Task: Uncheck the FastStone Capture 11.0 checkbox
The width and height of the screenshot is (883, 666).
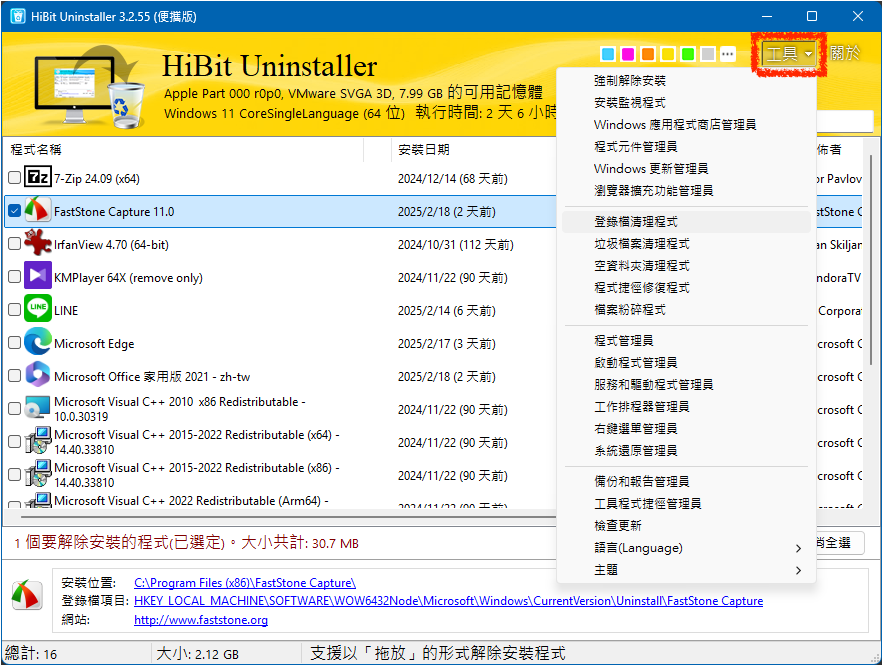Action: pos(15,211)
